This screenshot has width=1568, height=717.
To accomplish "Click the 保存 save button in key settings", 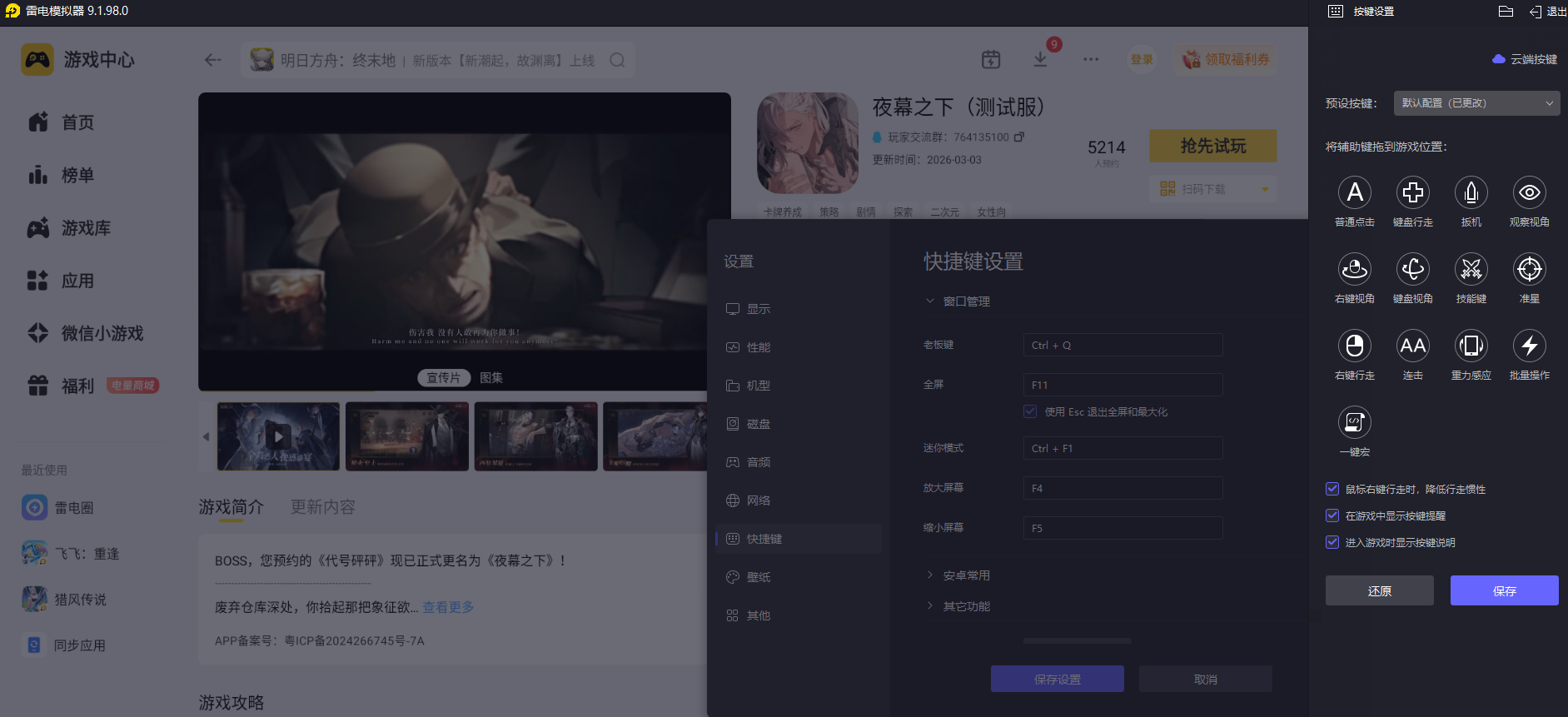I will pos(1505,590).
